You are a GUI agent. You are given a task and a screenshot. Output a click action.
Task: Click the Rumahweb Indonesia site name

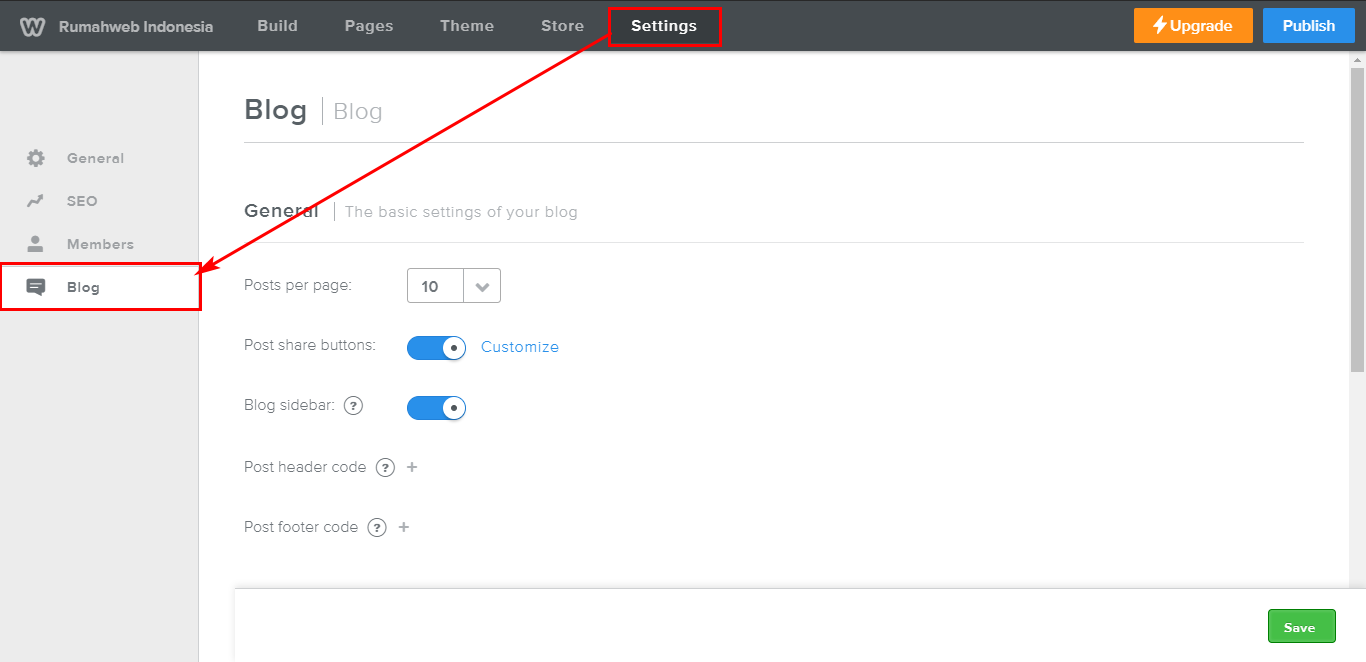(136, 27)
